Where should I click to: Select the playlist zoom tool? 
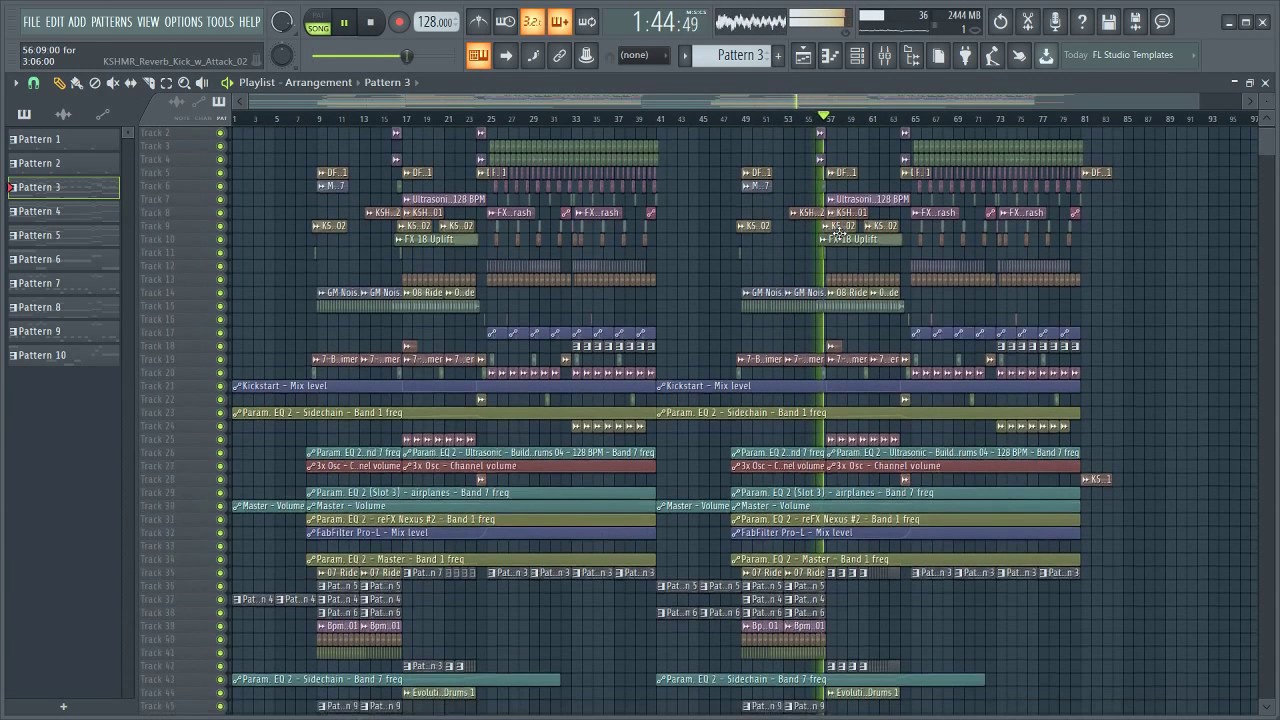(x=184, y=83)
